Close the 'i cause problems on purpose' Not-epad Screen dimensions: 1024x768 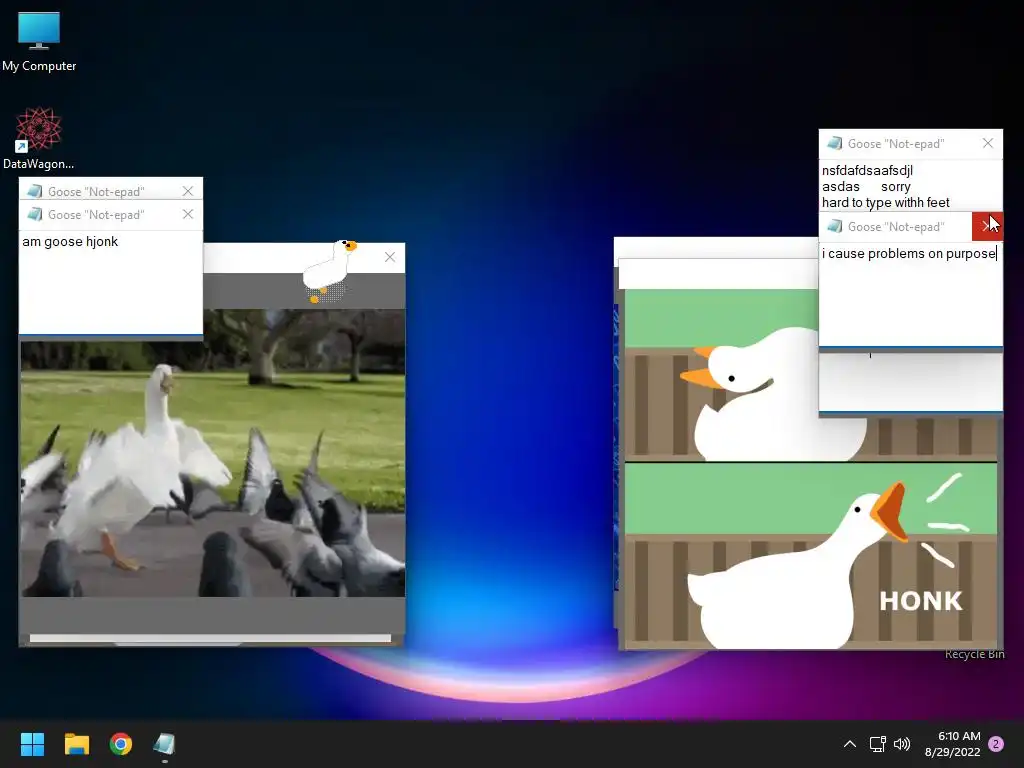point(987,226)
